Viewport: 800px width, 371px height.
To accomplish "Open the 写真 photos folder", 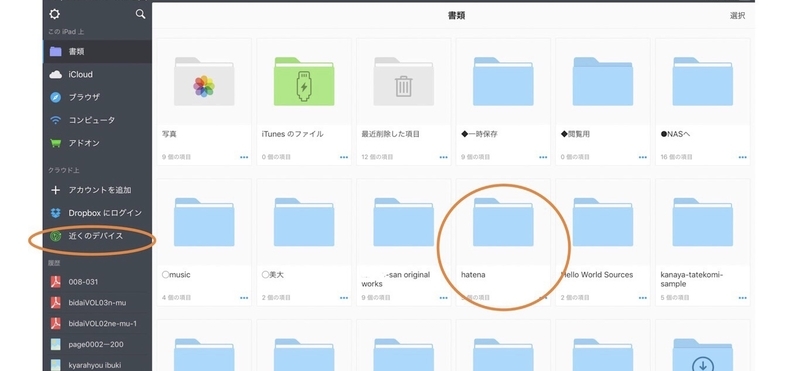I will click(204, 102).
